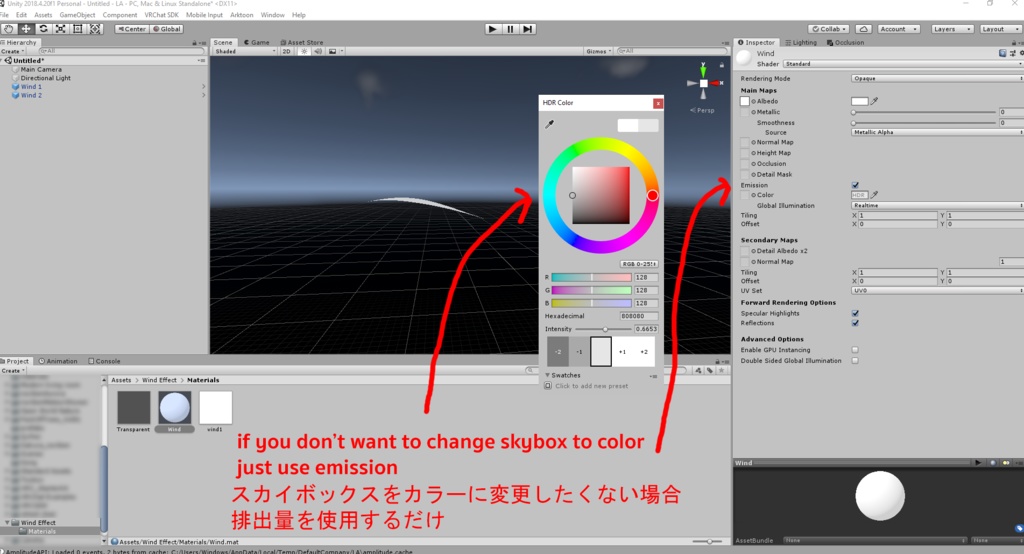Open the Gizmos dropdown
This screenshot has width=1024, height=554.
tap(599, 51)
